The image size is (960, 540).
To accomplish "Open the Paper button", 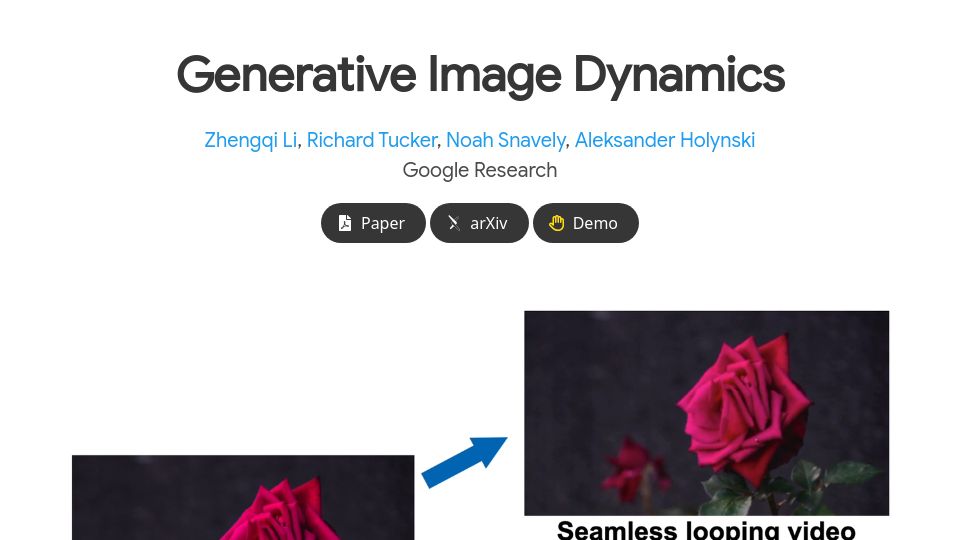I will tap(373, 223).
